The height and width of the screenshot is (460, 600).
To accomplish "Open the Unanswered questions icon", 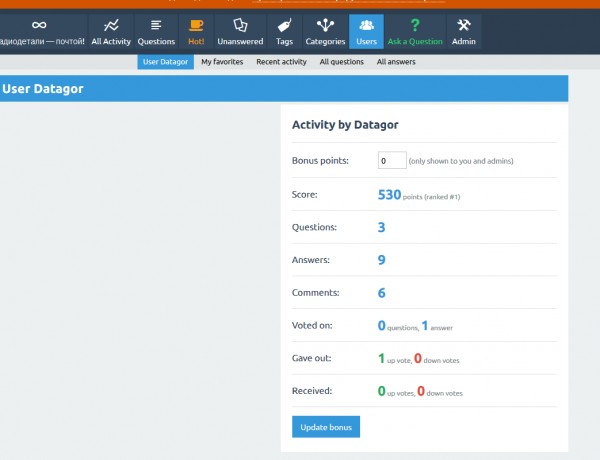I will pos(240,25).
